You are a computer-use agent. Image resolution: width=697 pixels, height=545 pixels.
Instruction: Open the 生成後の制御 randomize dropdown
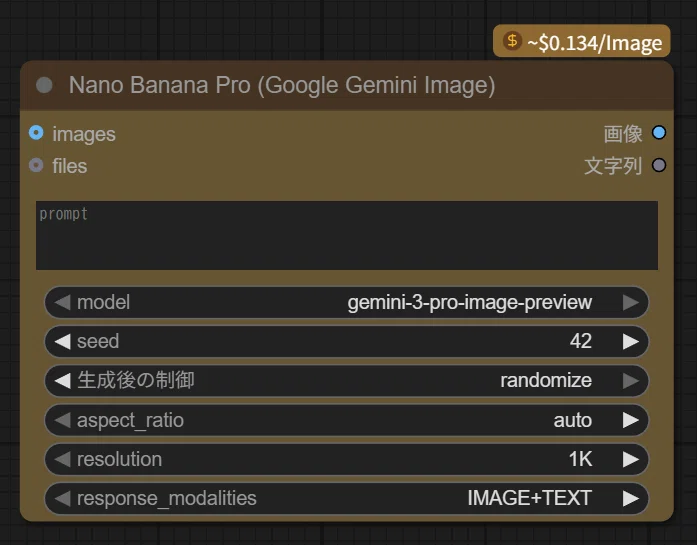(347, 381)
